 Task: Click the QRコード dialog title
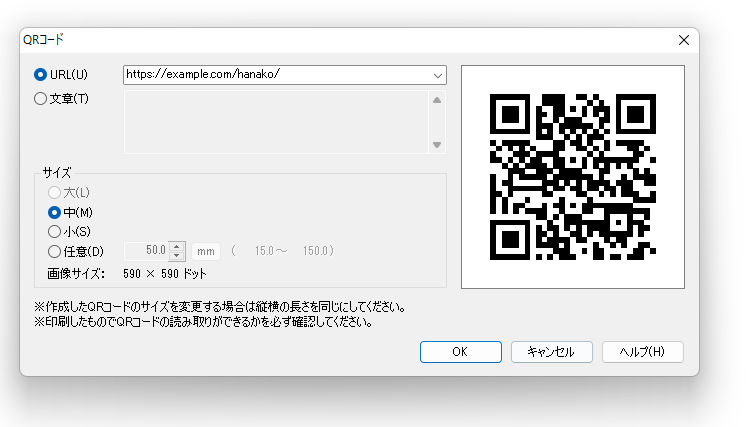click(43, 40)
